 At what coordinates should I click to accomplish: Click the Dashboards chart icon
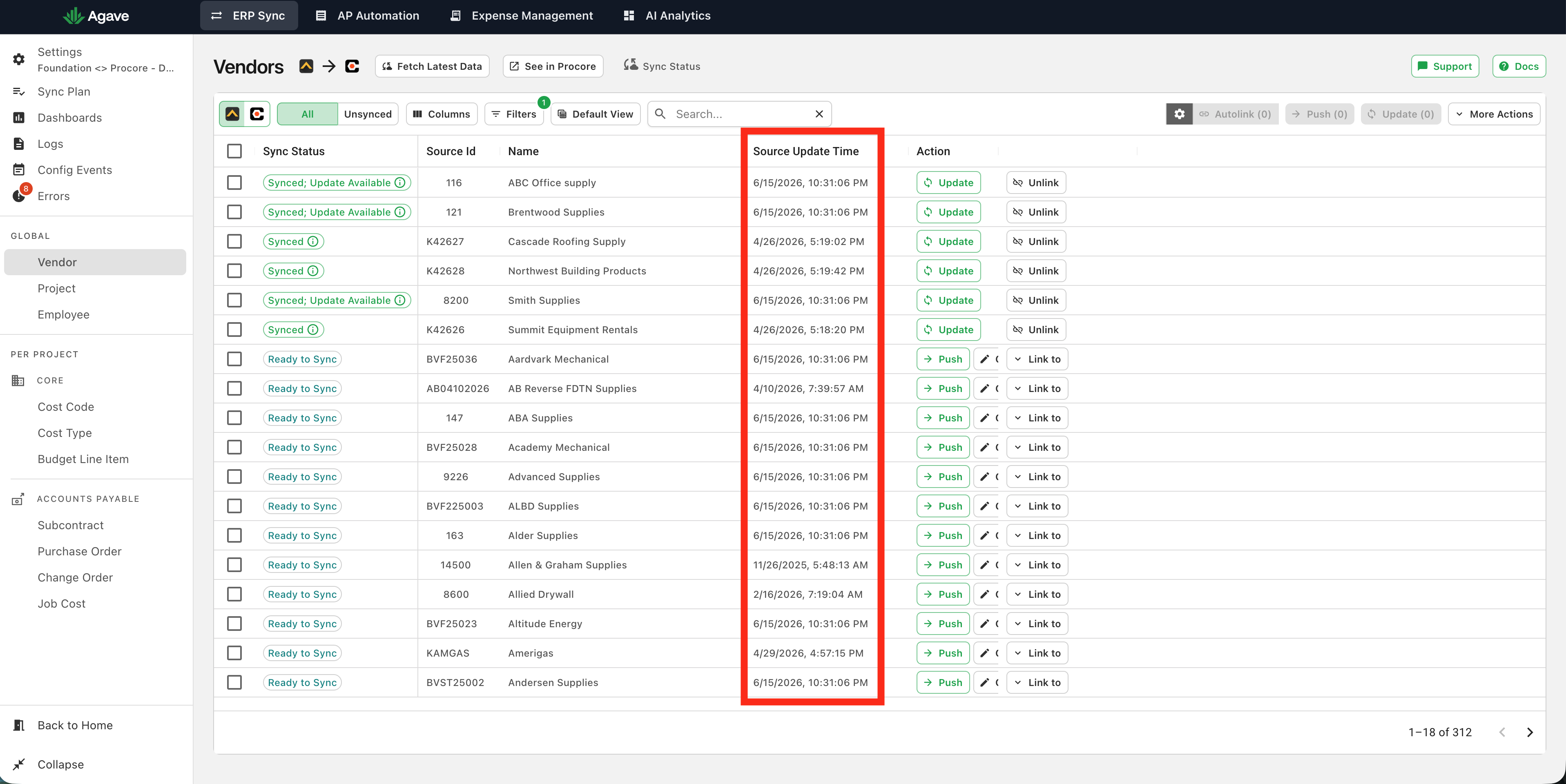(x=19, y=118)
